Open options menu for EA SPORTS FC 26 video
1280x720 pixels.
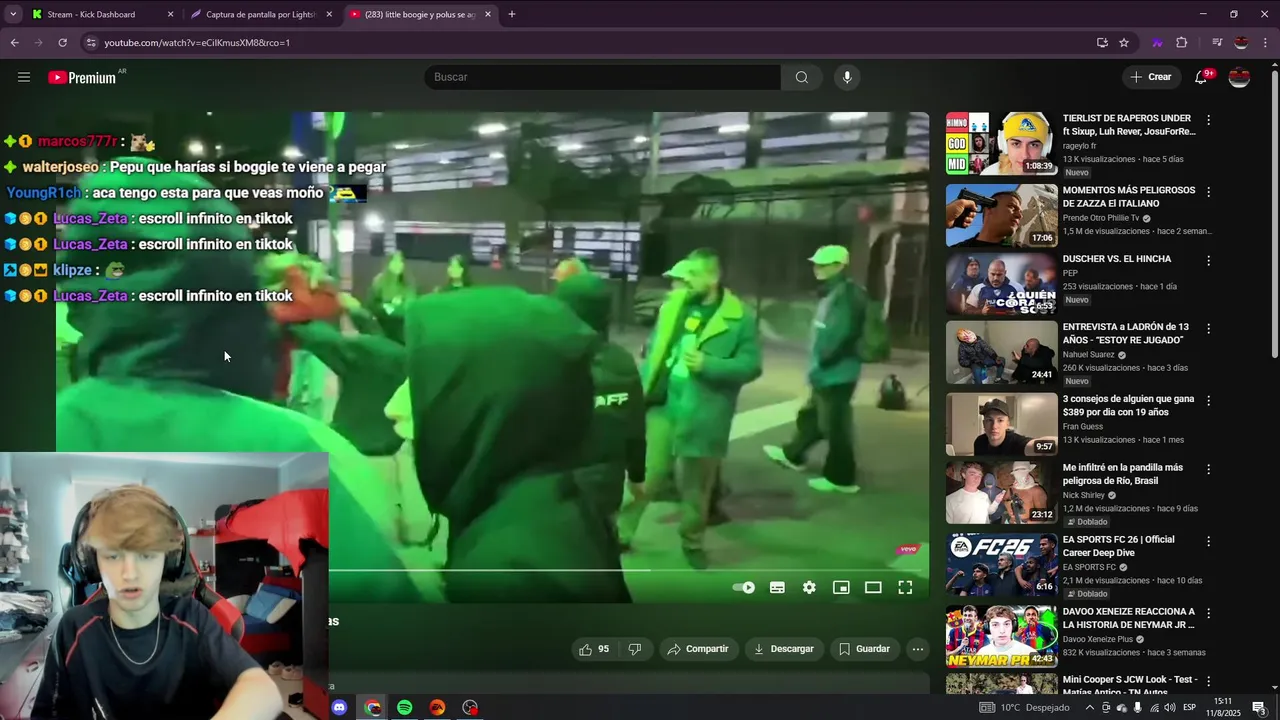coord(1208,541)
